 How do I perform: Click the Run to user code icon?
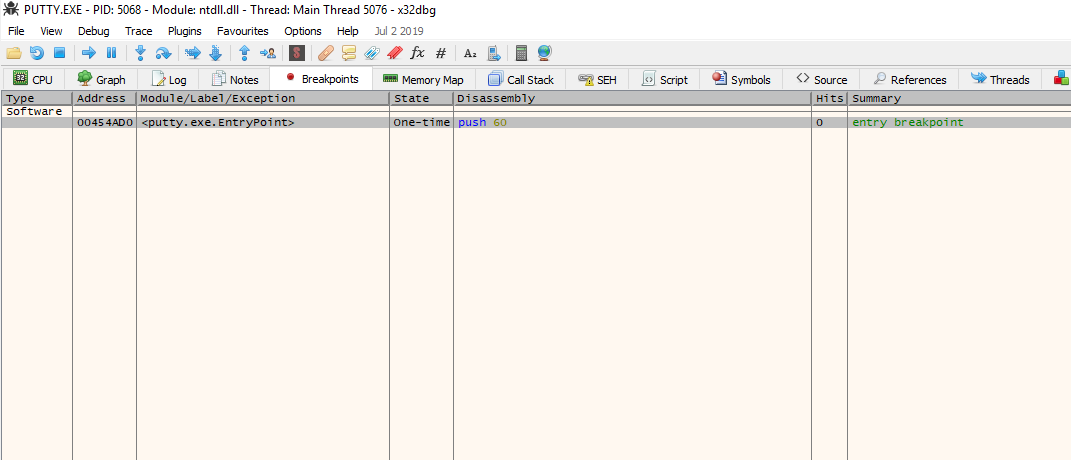click(268, 53)
